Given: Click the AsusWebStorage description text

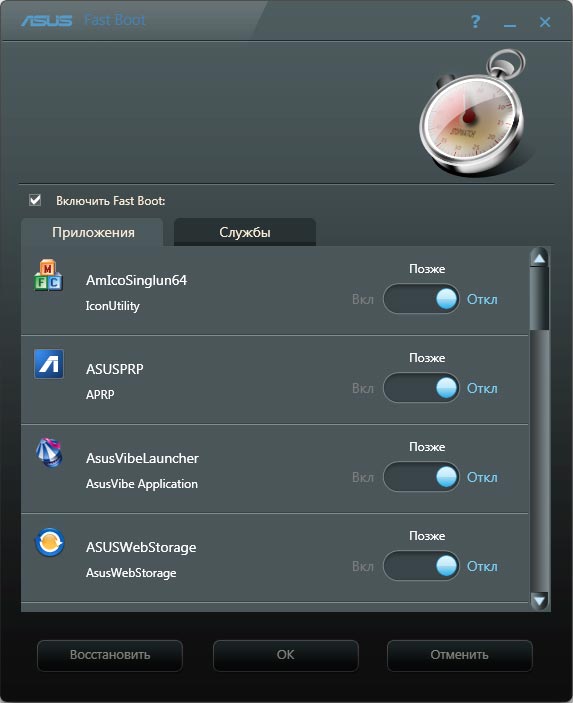Looking at the screenshot, I should (131, 573).
